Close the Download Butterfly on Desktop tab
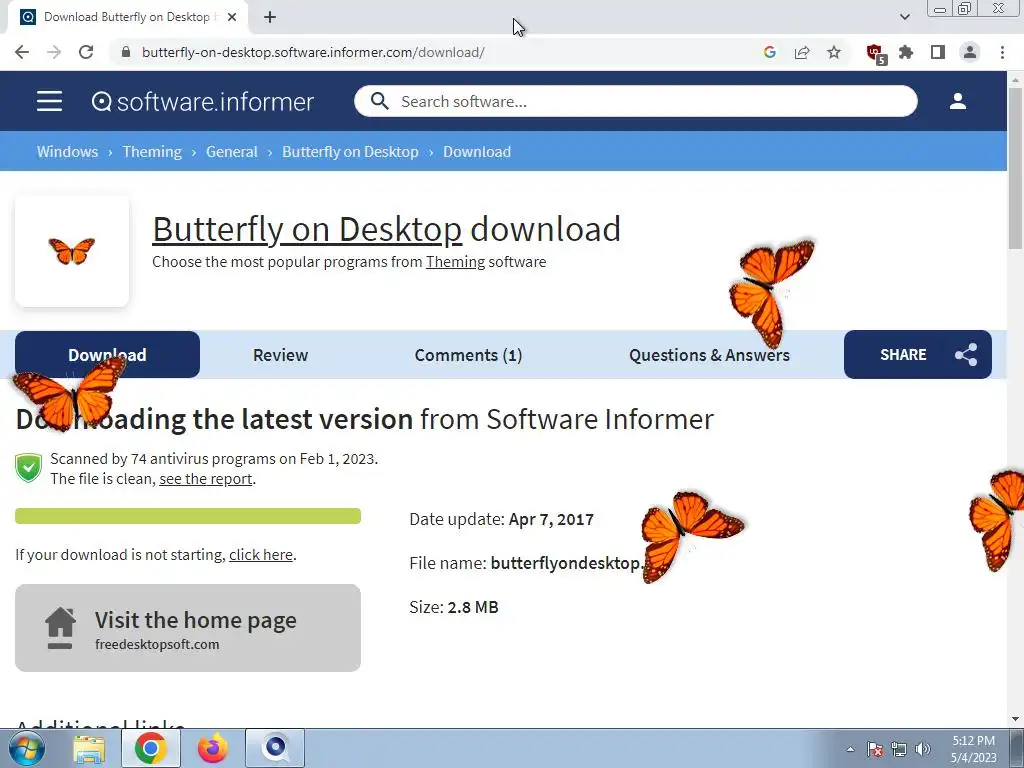Screen dimensions: 1024x768 [x=232, y=17]
